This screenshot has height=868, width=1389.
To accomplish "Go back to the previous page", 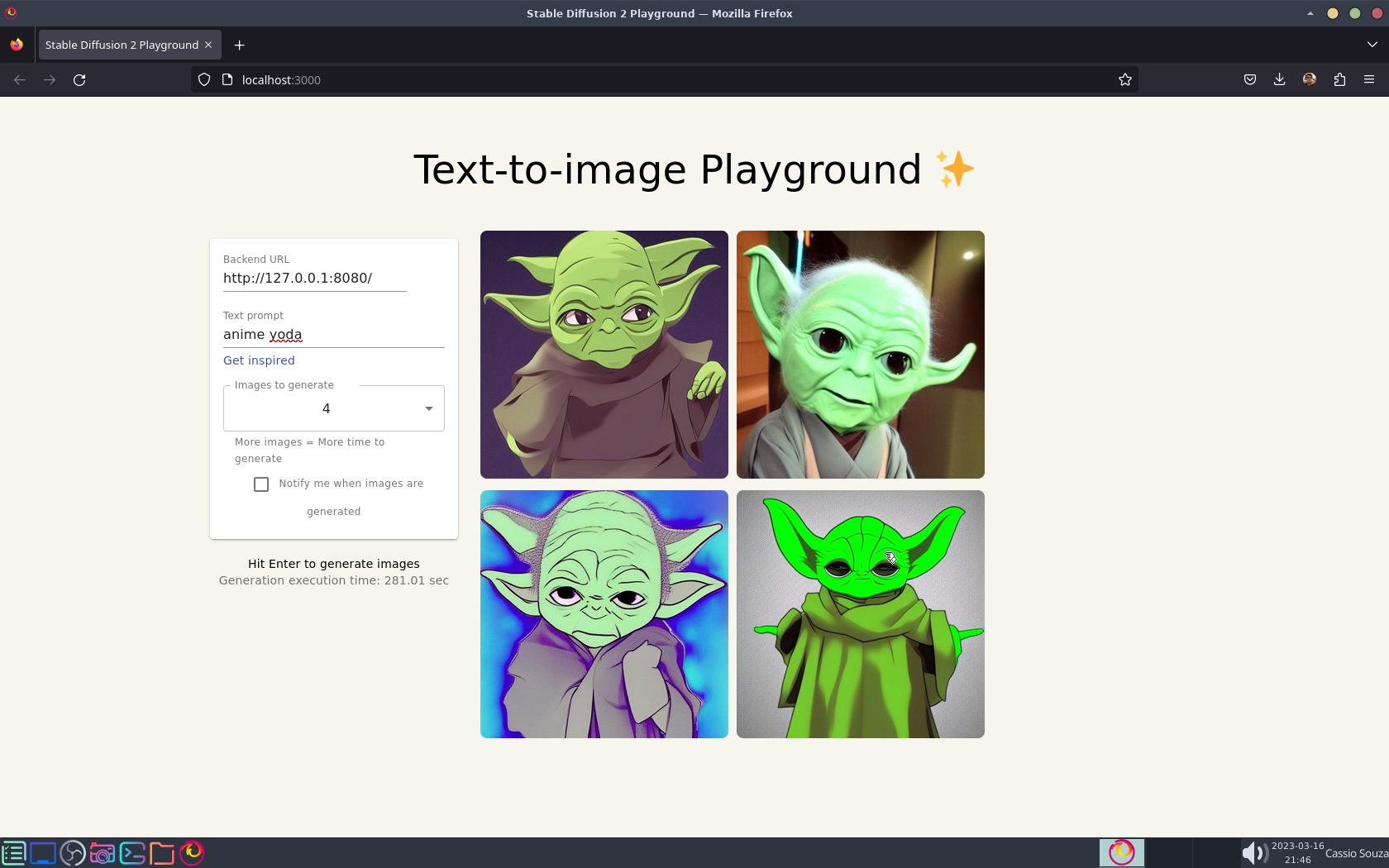I will [20, 80].
